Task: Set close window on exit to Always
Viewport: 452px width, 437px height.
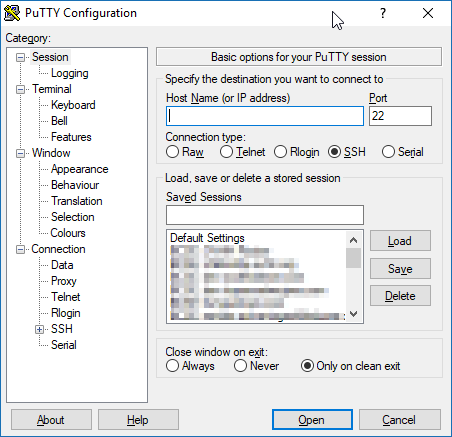Action: pyautogui.click(x=190, y=366)
